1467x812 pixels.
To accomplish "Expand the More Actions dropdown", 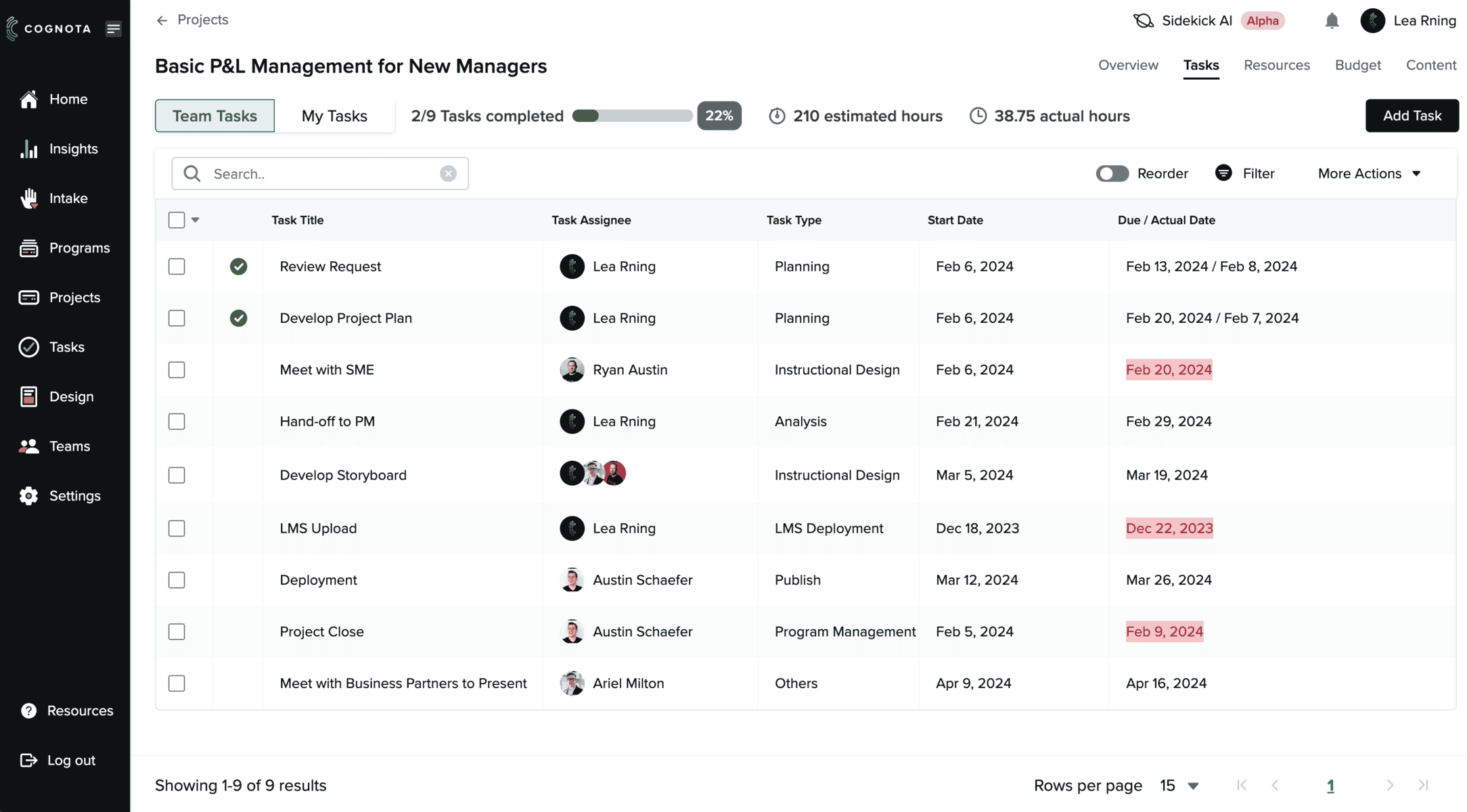I will pos(1369,174).
